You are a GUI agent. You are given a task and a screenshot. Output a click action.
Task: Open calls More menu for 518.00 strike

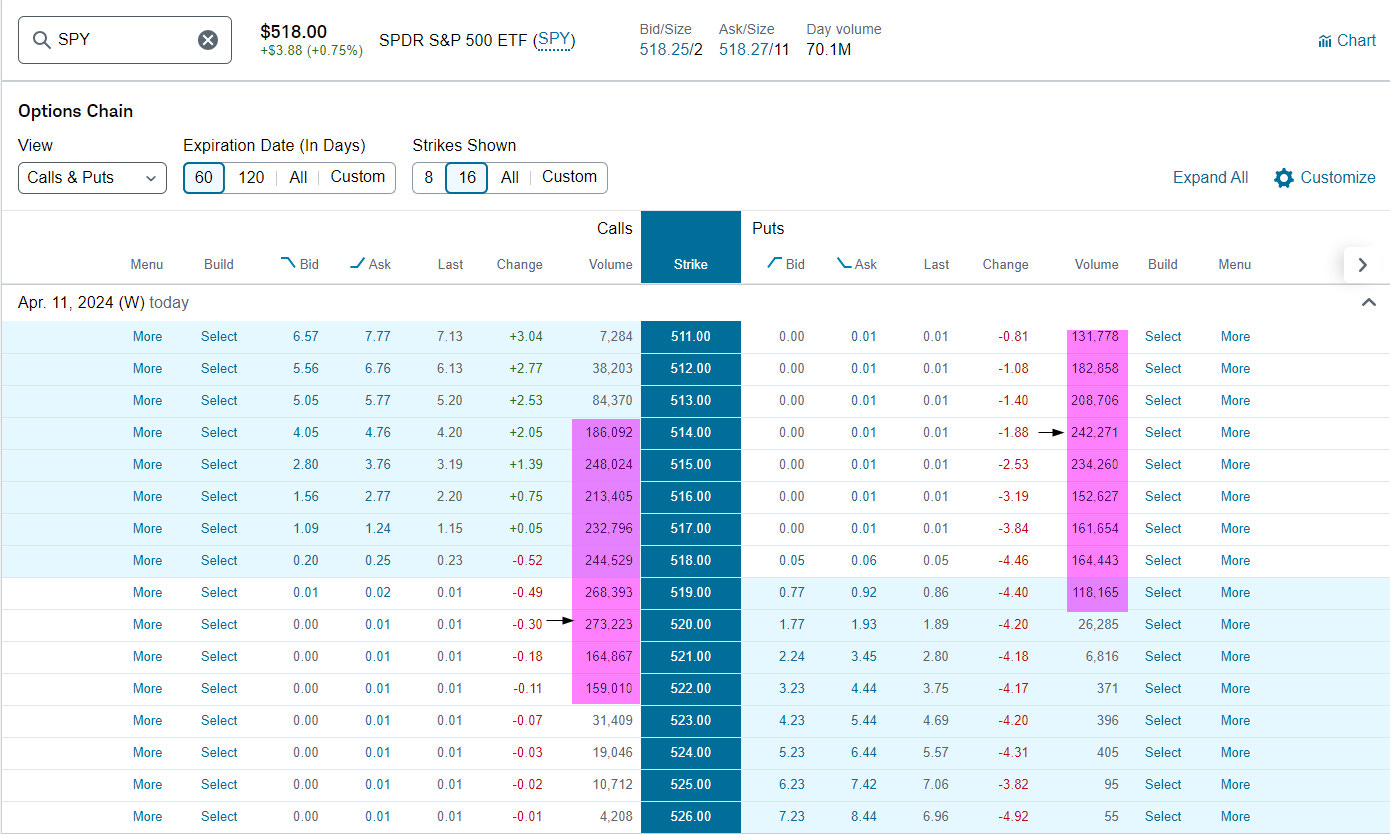(x=147, y=561)
